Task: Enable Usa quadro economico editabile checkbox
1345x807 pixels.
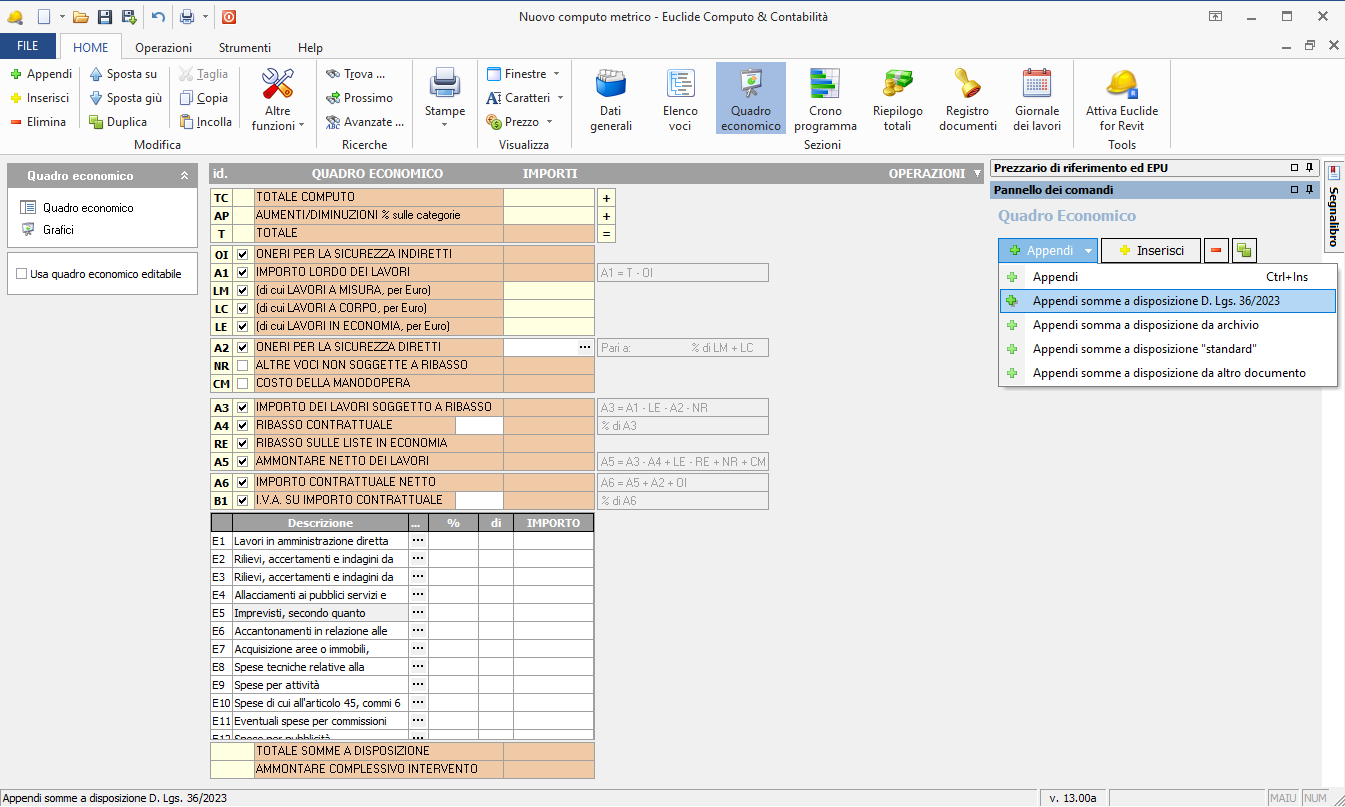Action: pos(22,274)
